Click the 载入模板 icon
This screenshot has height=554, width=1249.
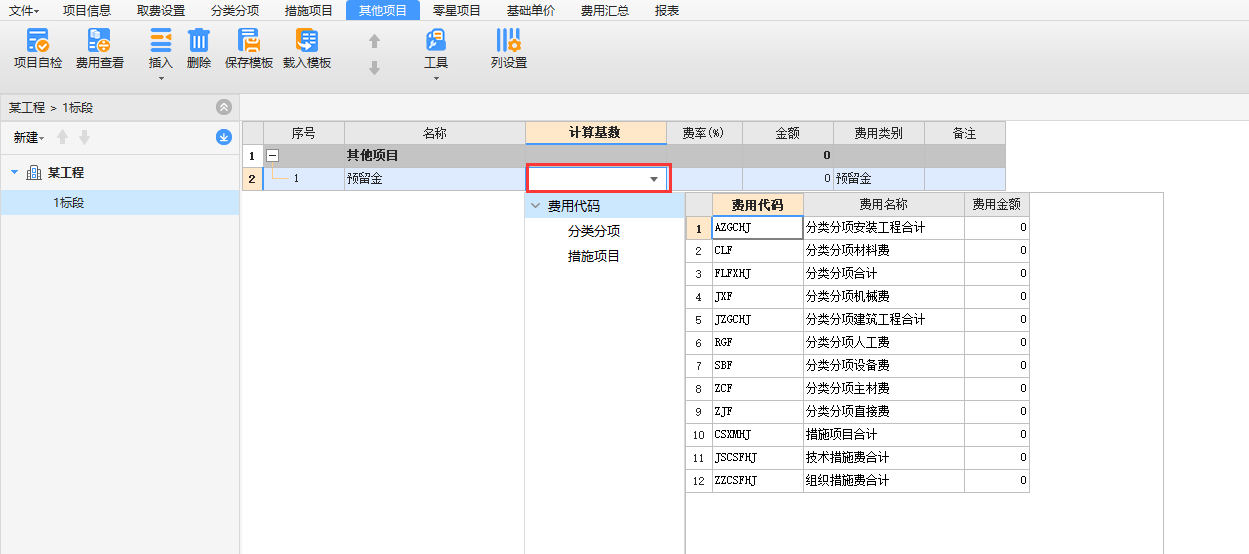tap(306, 41)
